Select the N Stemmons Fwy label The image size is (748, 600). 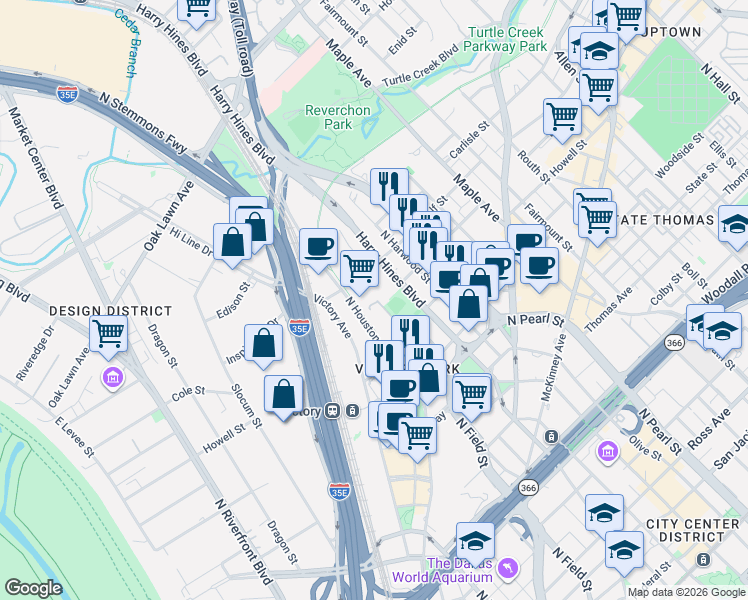tap(144, 123)
